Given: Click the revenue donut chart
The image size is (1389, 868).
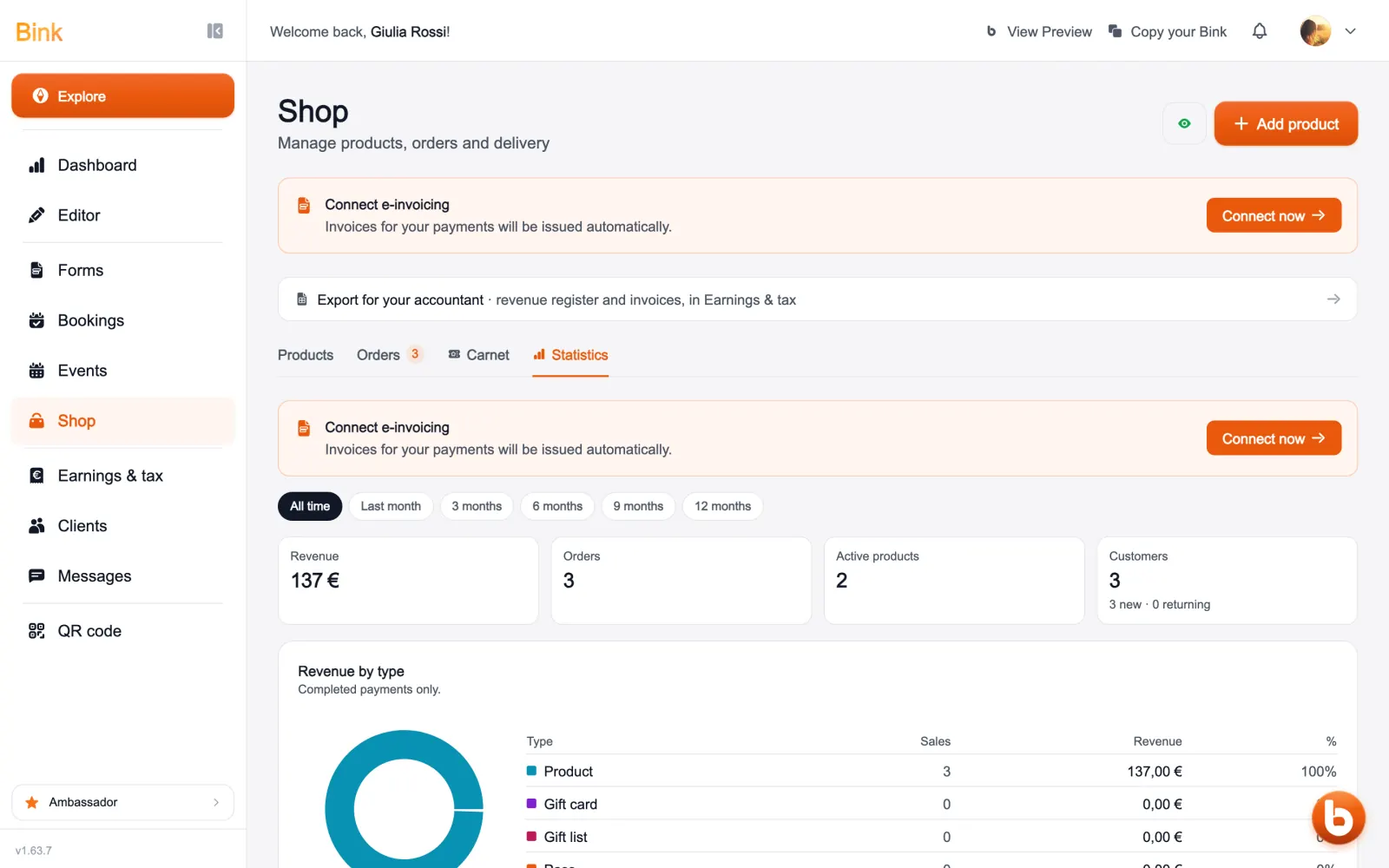Looking at the screenshot, I should 404,799.
